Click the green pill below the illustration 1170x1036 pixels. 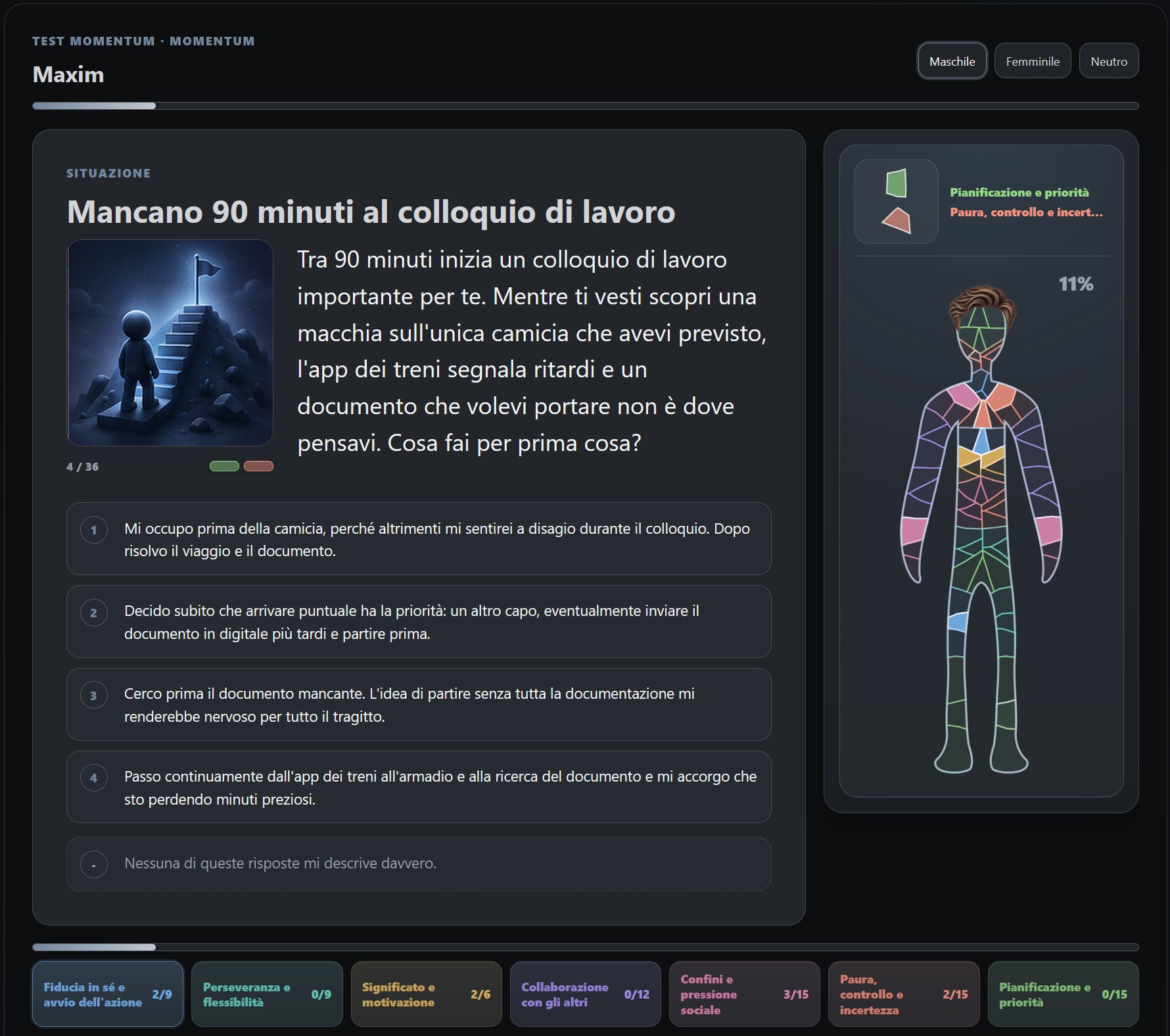pyautogui.click(x=224, y=466)
